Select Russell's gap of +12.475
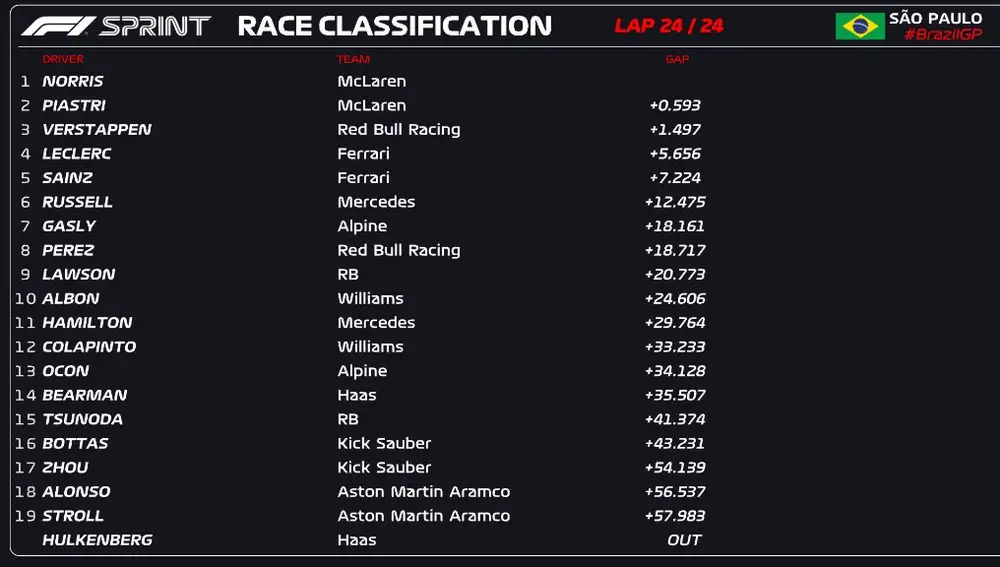Viewport: 1000px width, 567px height. pos(675,202)
